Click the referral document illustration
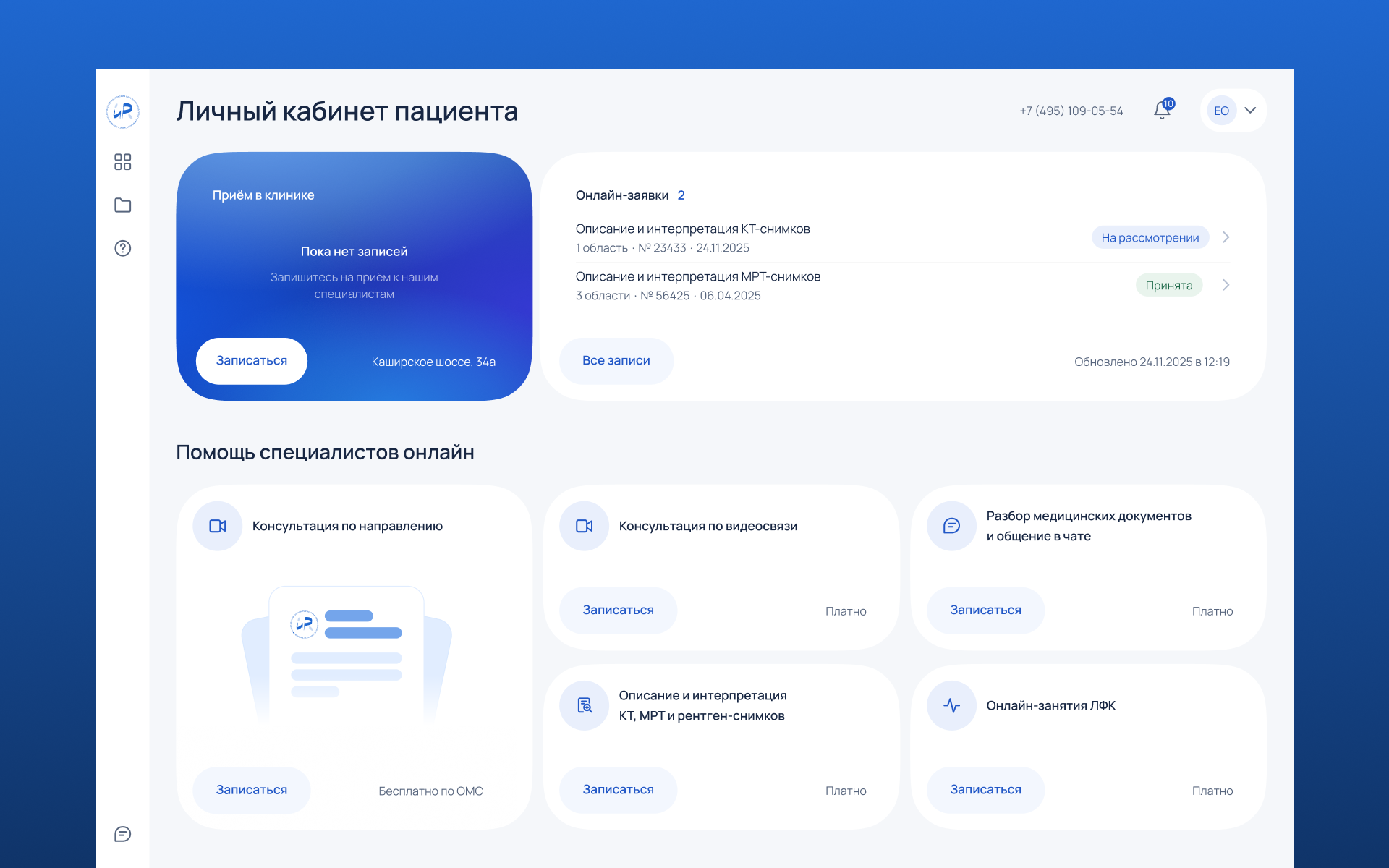Screen dimensions: 1389x868 click(x=347, y=655)
